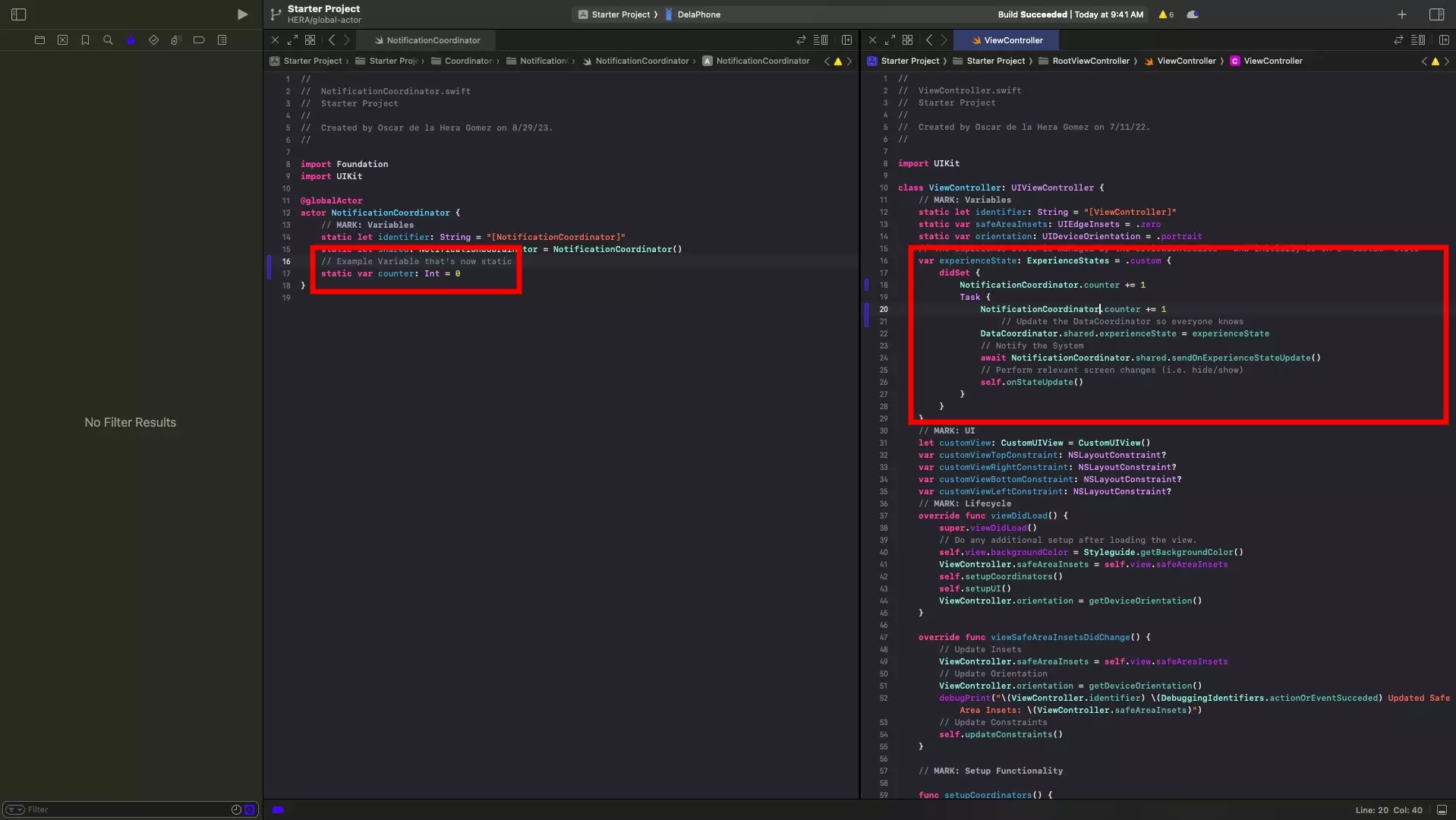Toggle the navigator sidebar panel

19,14
